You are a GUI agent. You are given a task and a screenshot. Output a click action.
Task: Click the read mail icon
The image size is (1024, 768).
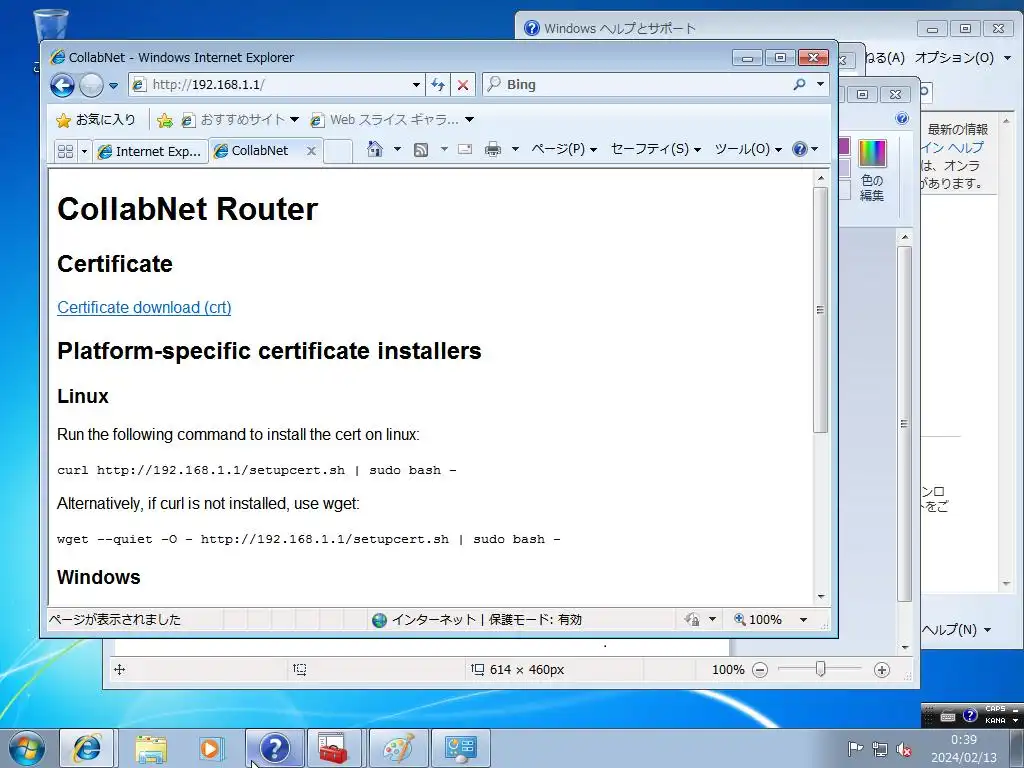coord(465,150)
